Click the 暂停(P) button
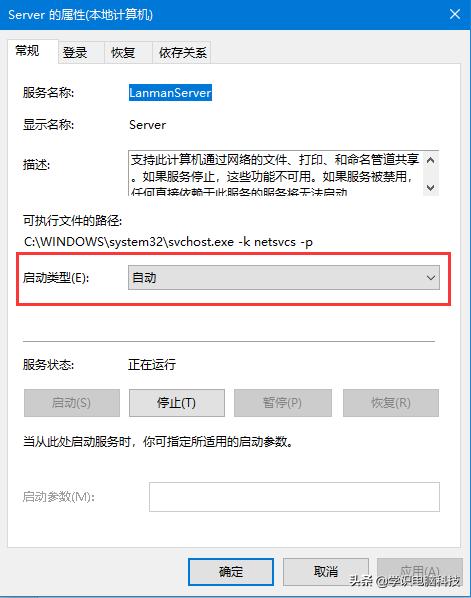Image resolution: width=471 pixels, height=598 pixels. tap(283, 403)
